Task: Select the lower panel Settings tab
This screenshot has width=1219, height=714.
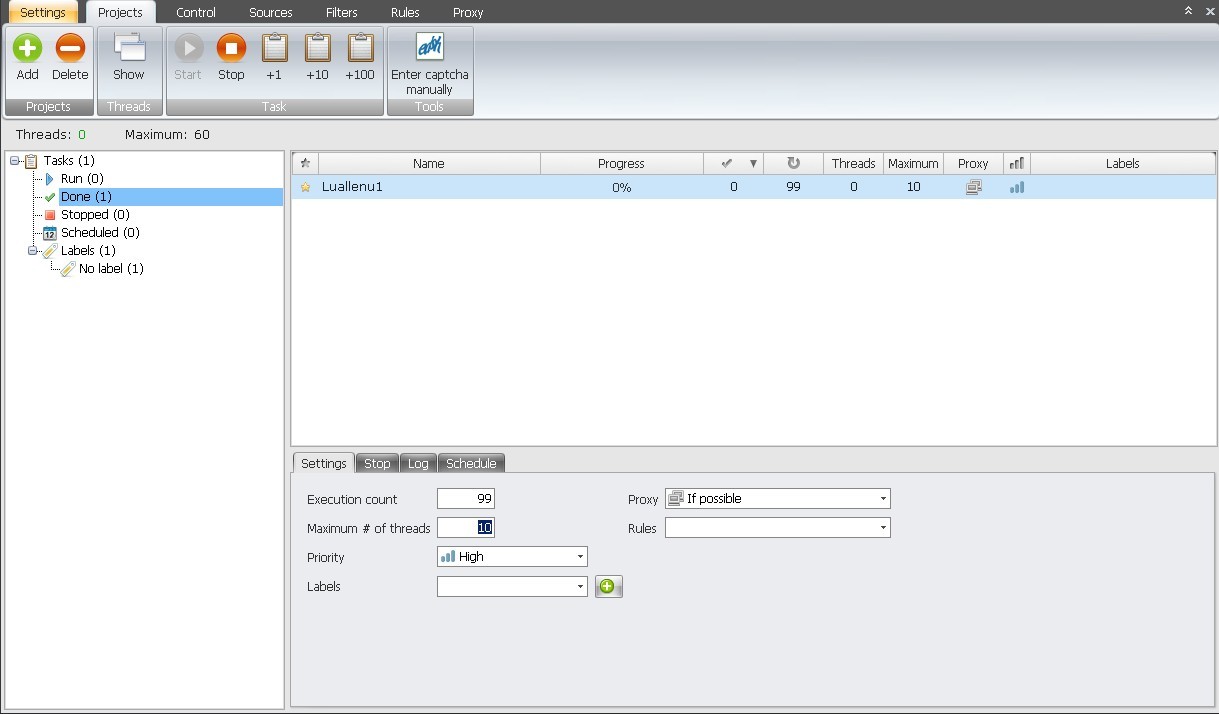Action: click(324, 463)
